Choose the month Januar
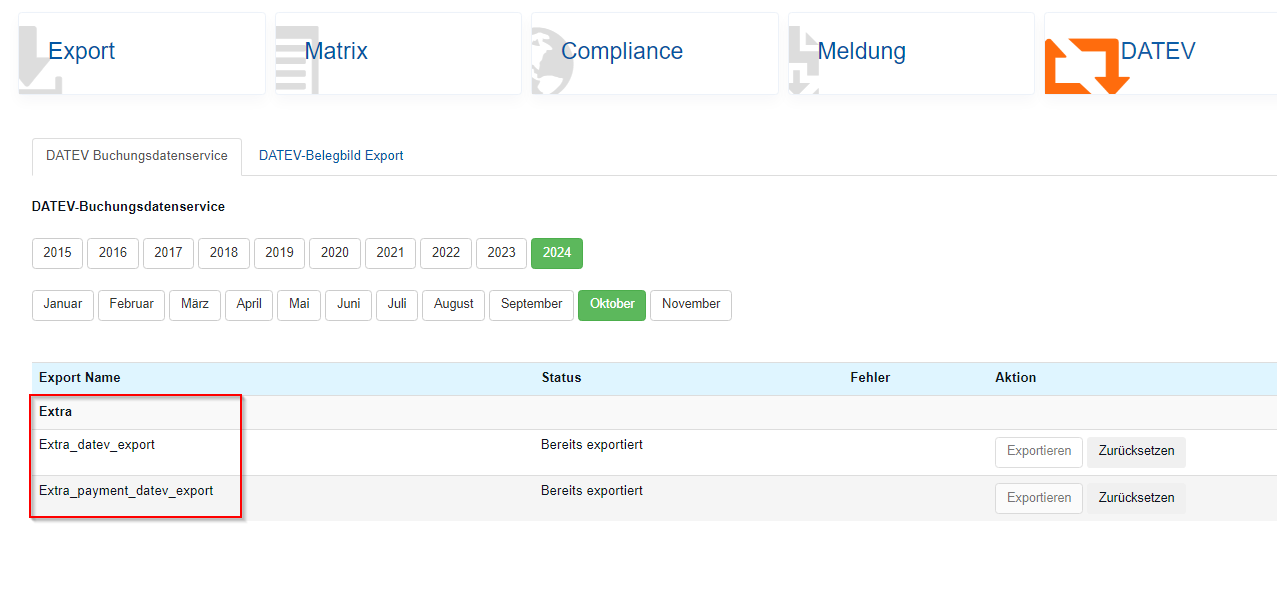The image size is (1277, 597). click(63, 305)
